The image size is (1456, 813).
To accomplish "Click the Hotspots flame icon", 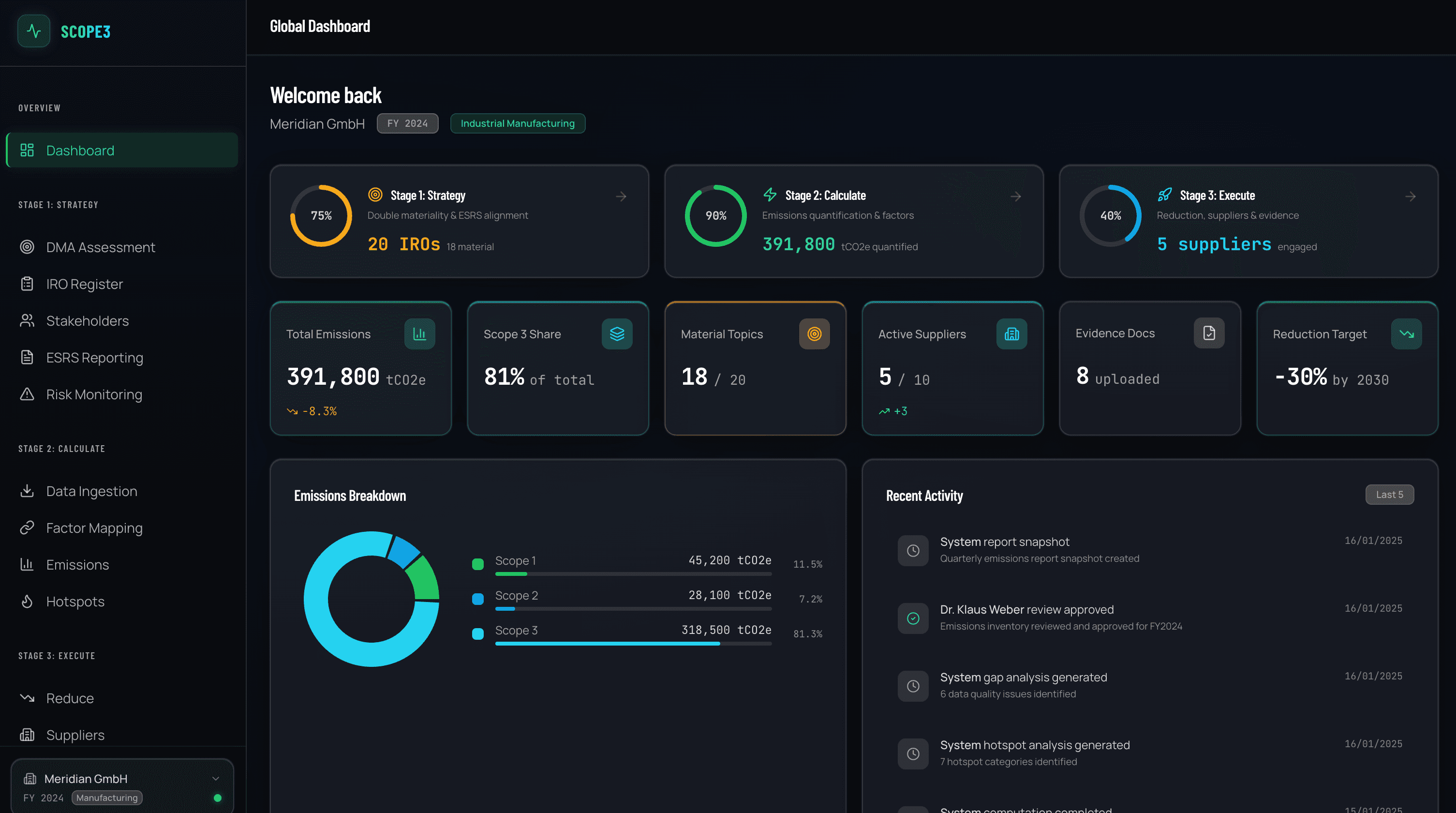I will click(27, 601).
